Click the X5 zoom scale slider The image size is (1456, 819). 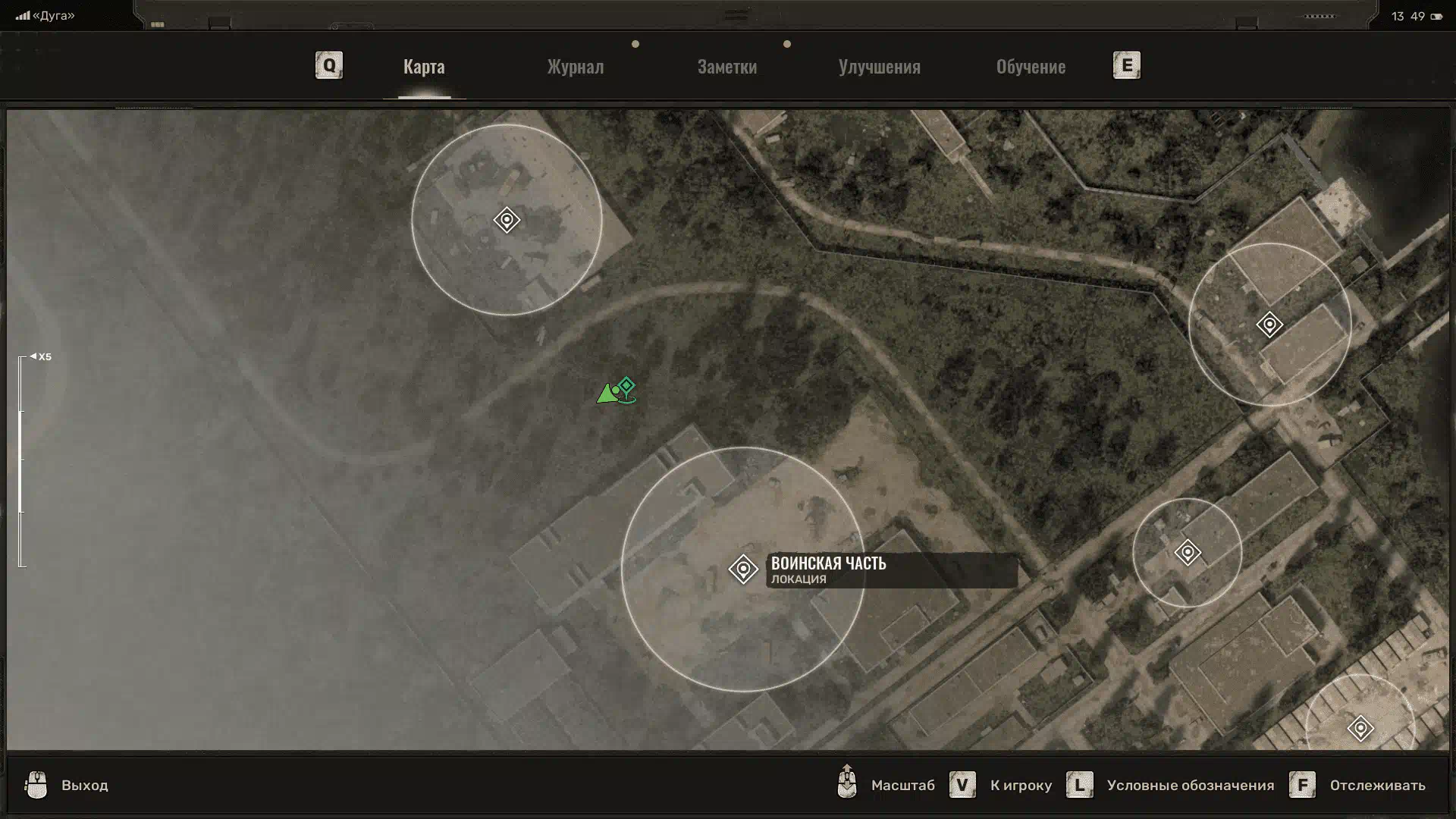point(21,461)
